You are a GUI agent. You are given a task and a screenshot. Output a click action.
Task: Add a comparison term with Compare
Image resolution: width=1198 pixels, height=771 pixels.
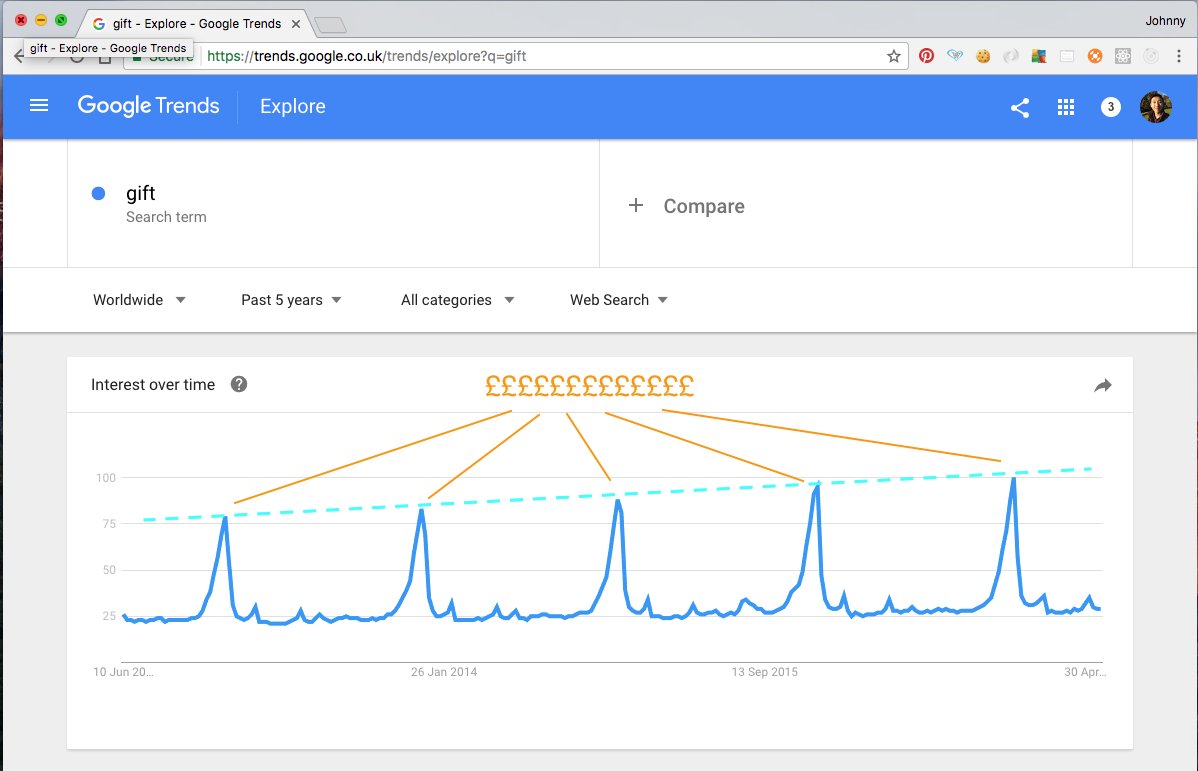(704, 206)
